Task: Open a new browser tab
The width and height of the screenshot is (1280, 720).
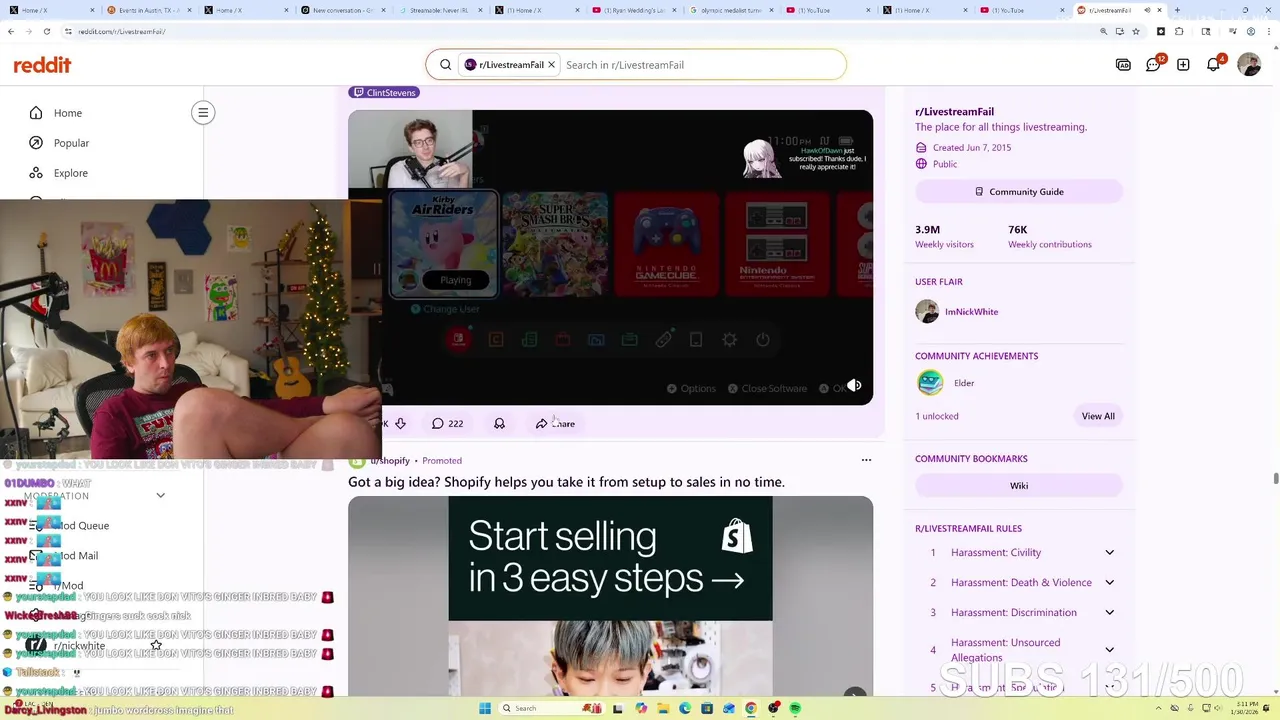Action: tap(1177, 10)
